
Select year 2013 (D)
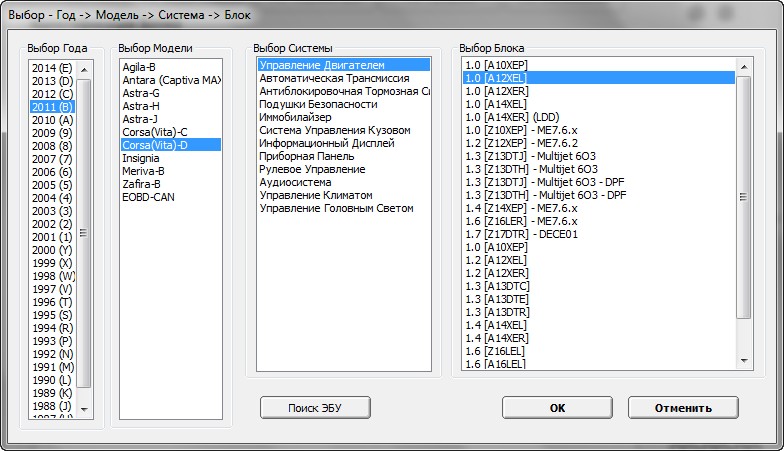coord(52,81)
